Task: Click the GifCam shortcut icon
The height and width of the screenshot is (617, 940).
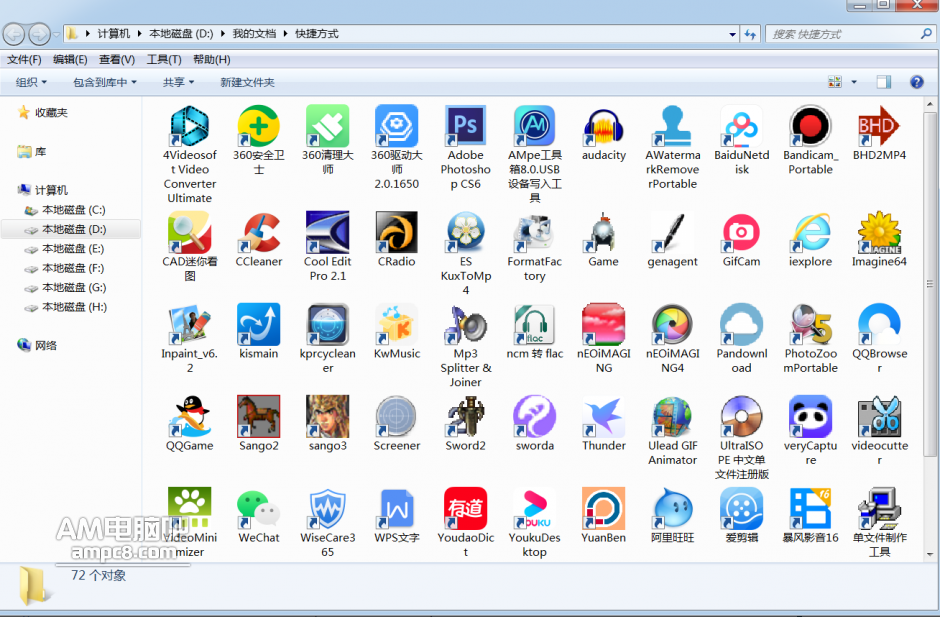Action: click(742, 232)
